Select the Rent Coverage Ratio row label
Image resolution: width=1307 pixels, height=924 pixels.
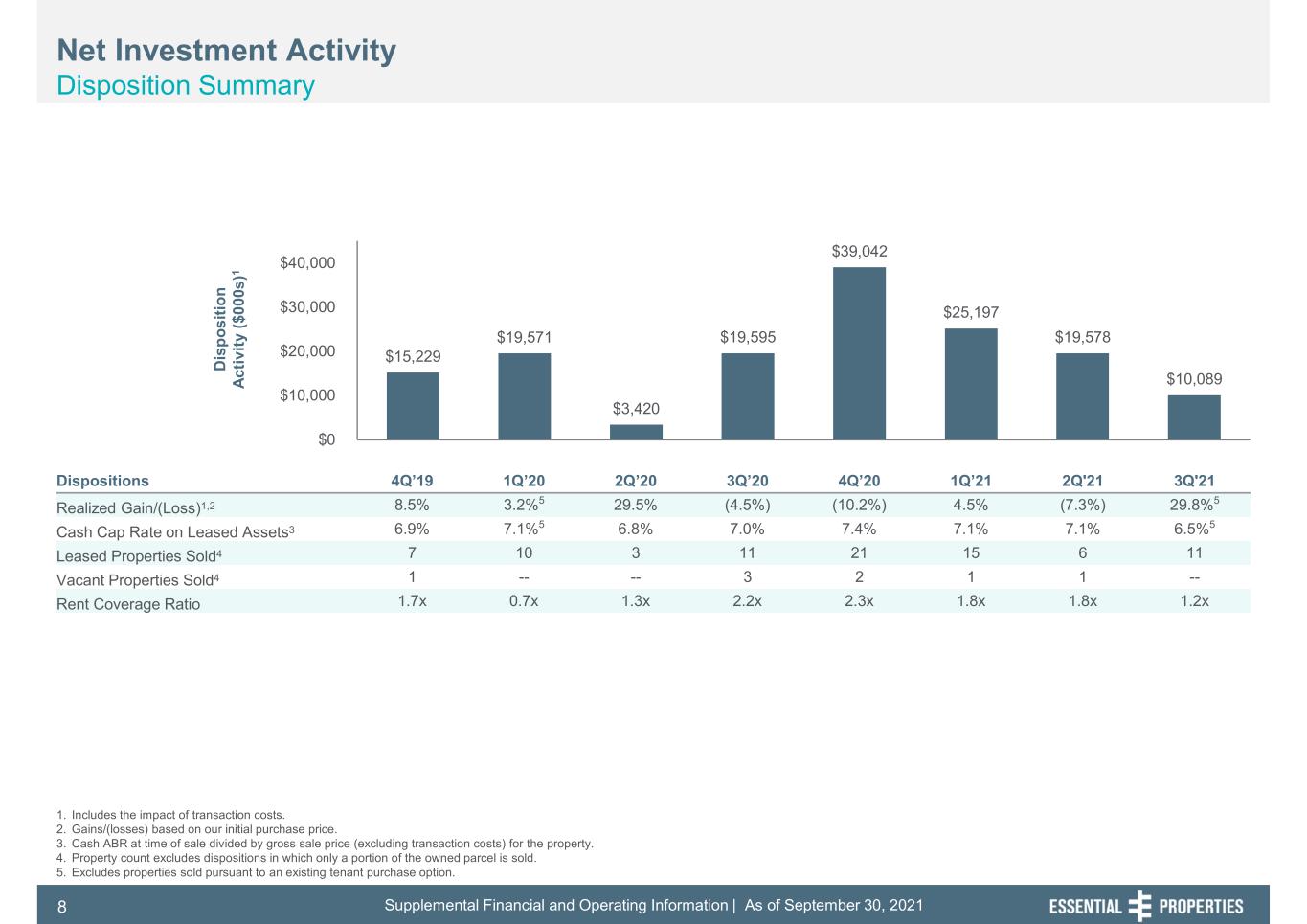coord(128,604)
